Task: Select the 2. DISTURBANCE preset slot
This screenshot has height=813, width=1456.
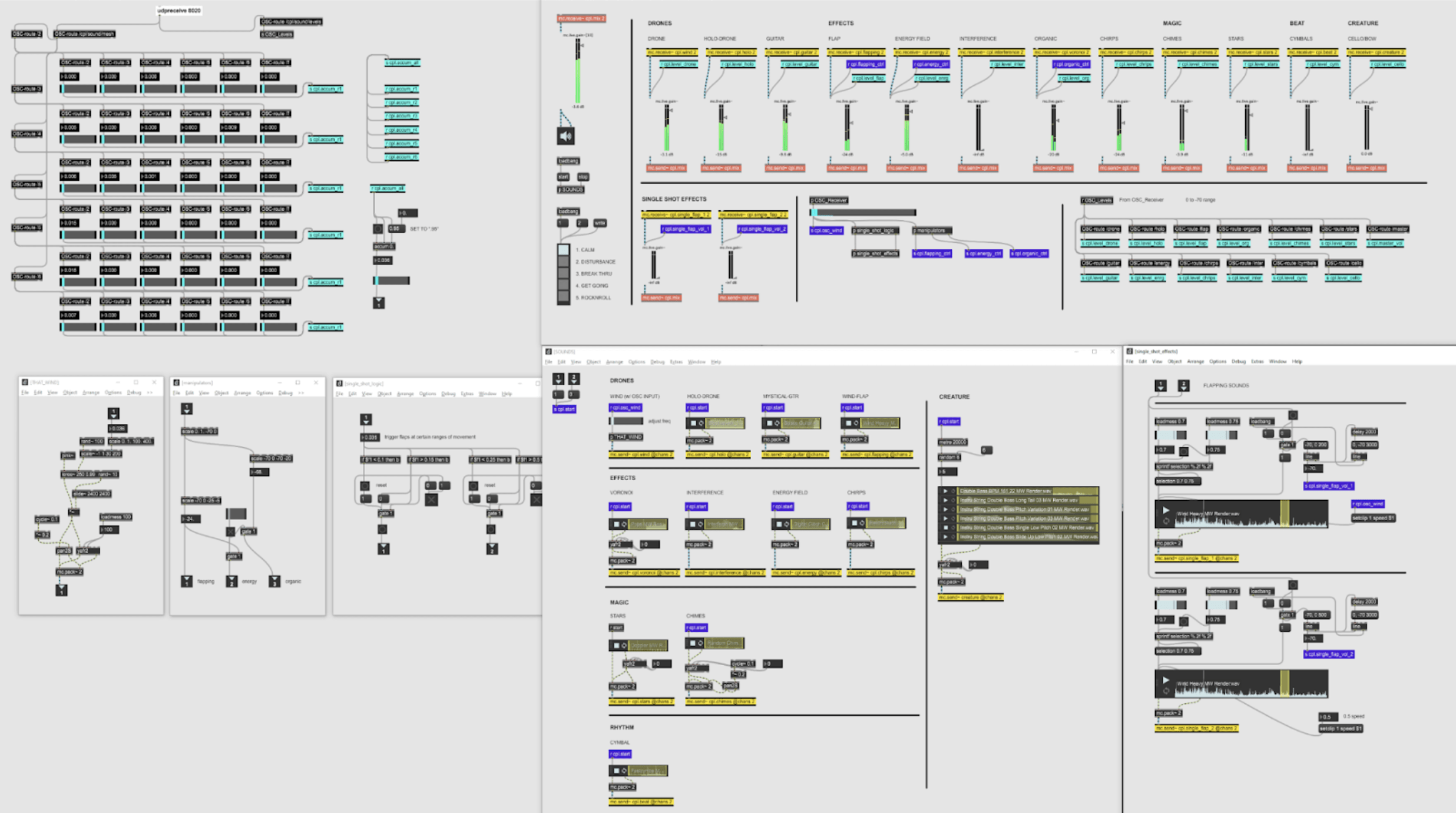Action: (564, 262)
